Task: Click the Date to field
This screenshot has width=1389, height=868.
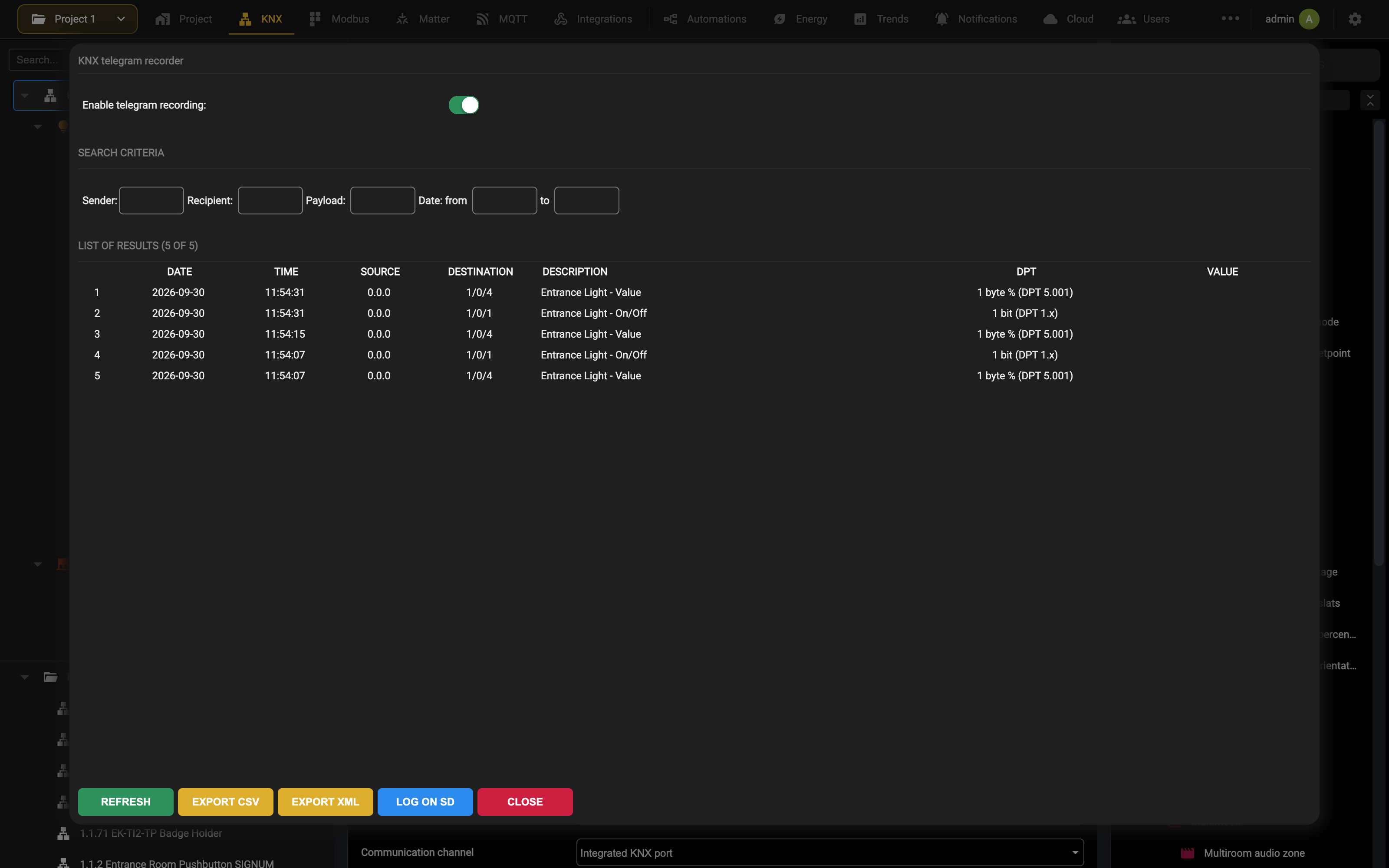Action: pyautogui.click(x=586, y=201)
